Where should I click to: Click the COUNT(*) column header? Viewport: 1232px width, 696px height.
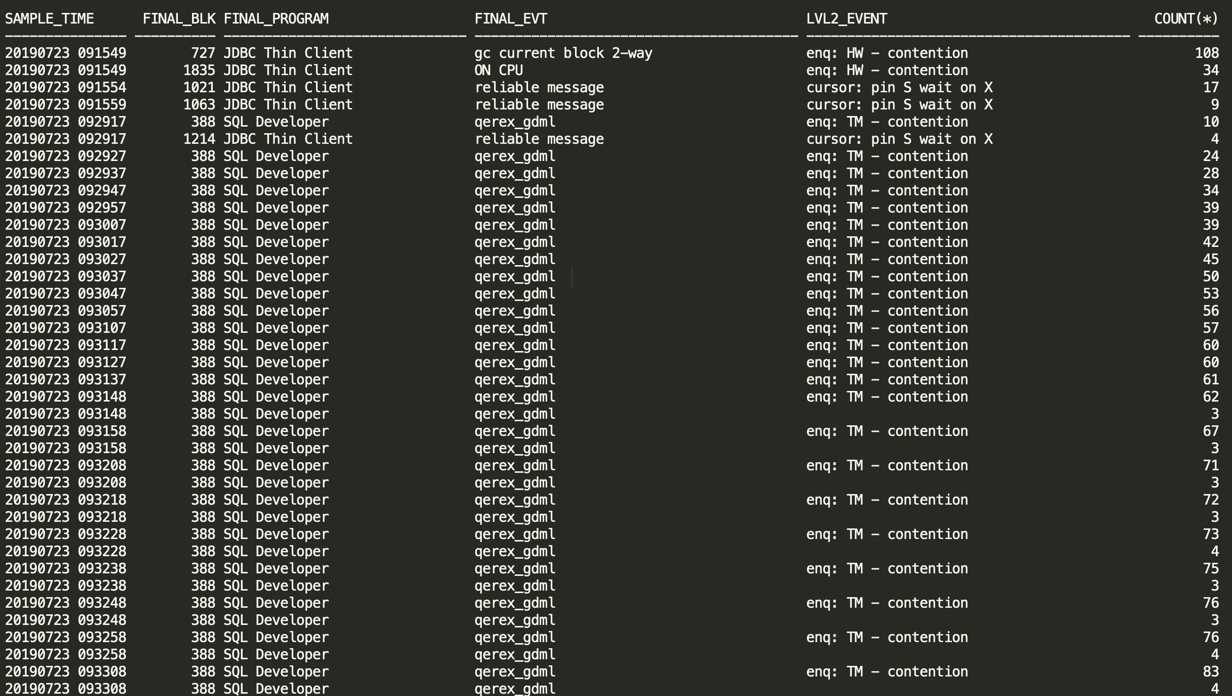[1185, 18]
